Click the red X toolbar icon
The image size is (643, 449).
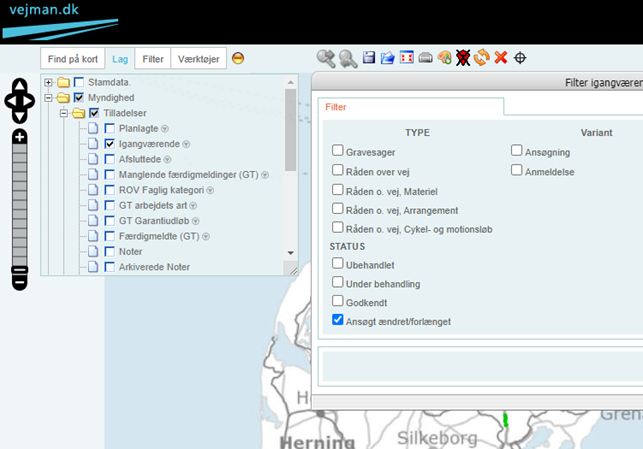(x=501, y=58)
